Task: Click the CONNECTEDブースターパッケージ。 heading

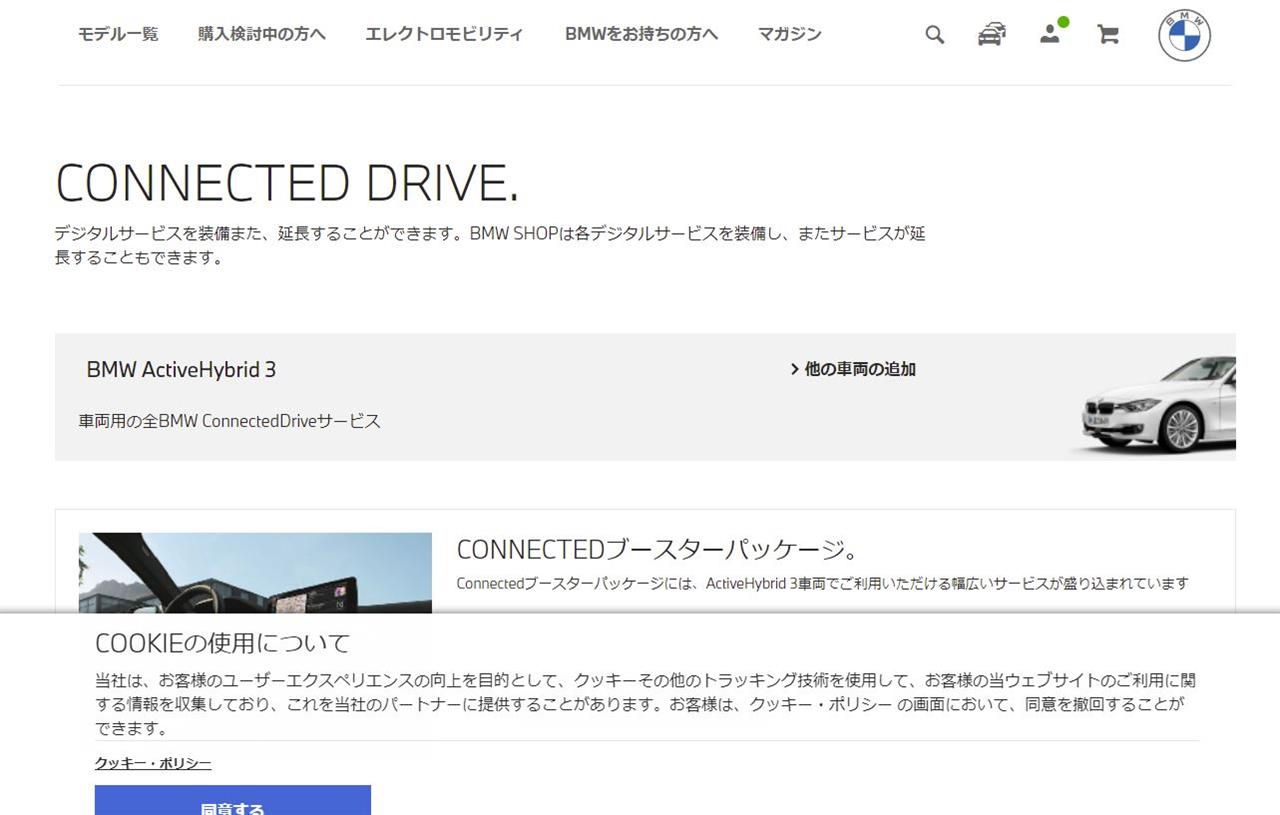Action: [657, 550]
